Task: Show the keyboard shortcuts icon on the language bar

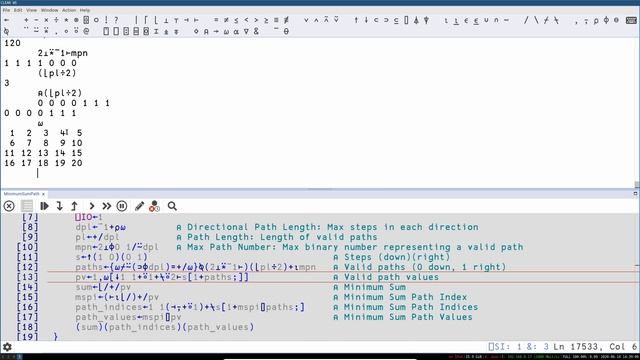Action: (631, 20)
